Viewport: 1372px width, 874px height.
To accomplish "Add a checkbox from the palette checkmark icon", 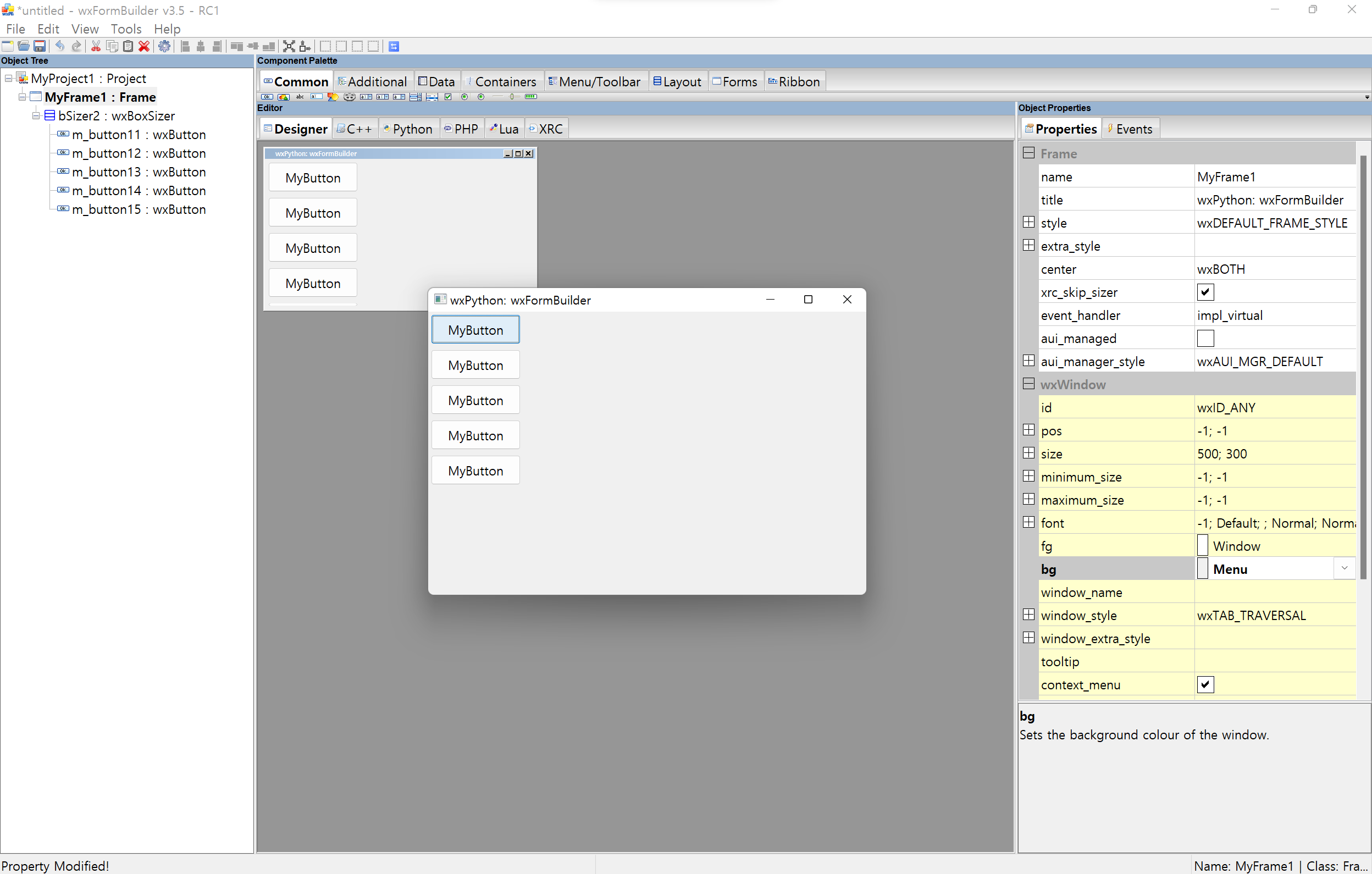I will point(448,97).
